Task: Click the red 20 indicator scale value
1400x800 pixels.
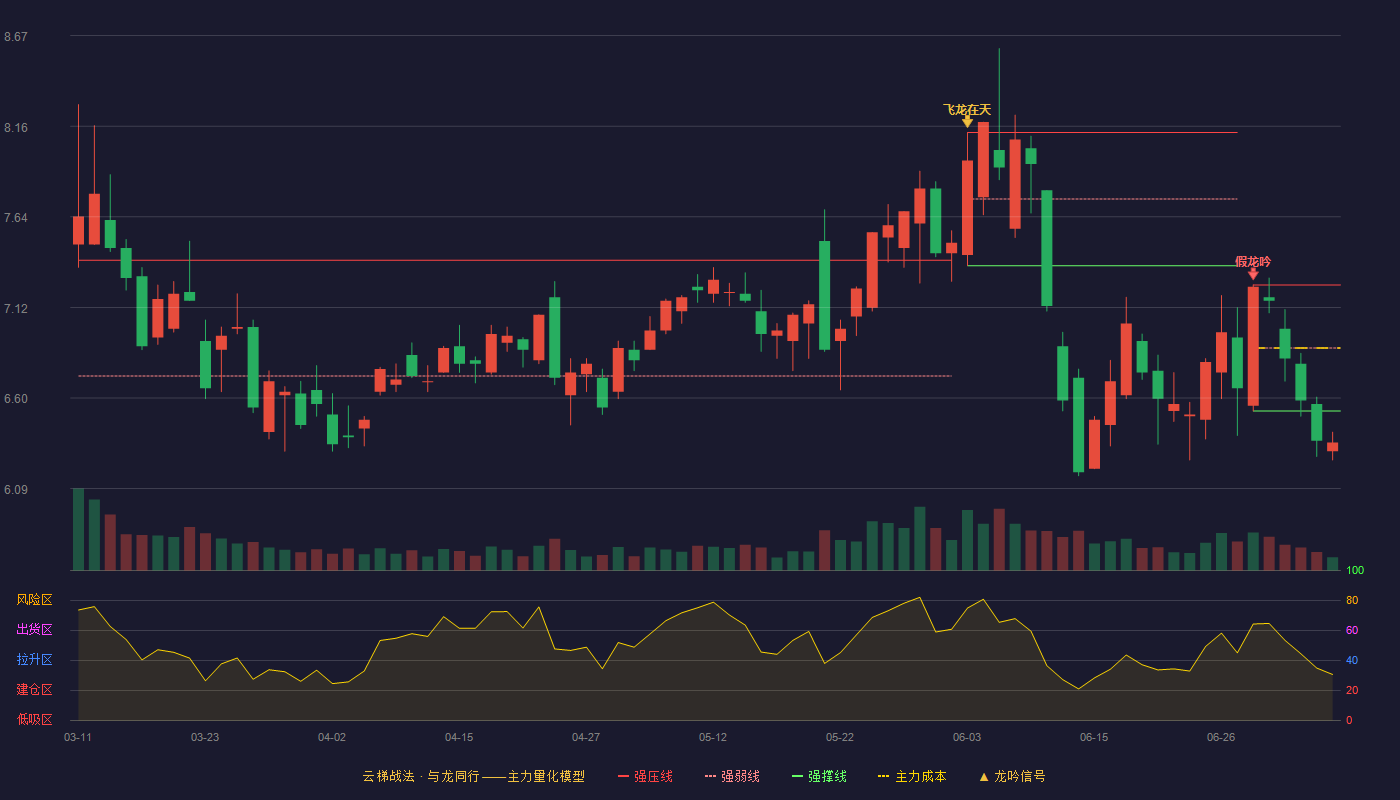Action: click(1352, 690)
